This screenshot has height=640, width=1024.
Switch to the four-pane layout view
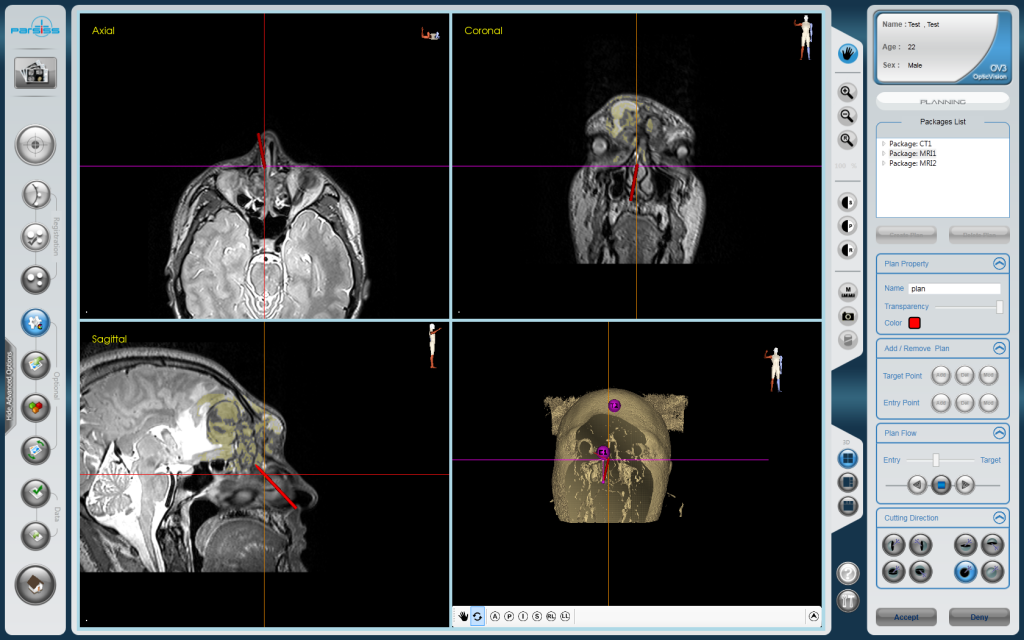(x=848, y=458)
